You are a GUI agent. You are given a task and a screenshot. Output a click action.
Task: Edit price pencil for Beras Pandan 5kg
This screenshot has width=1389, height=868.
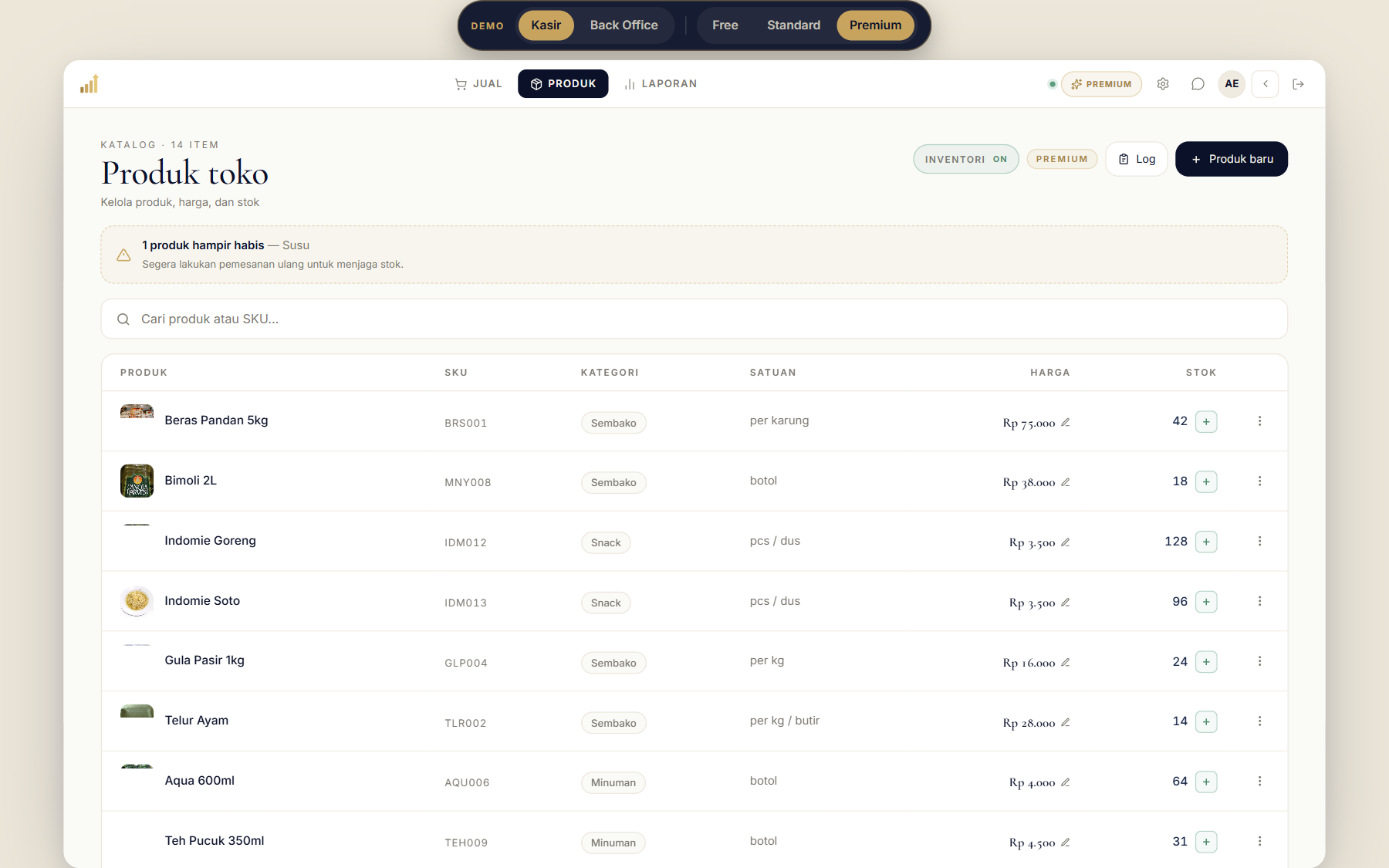(1065, 422)
